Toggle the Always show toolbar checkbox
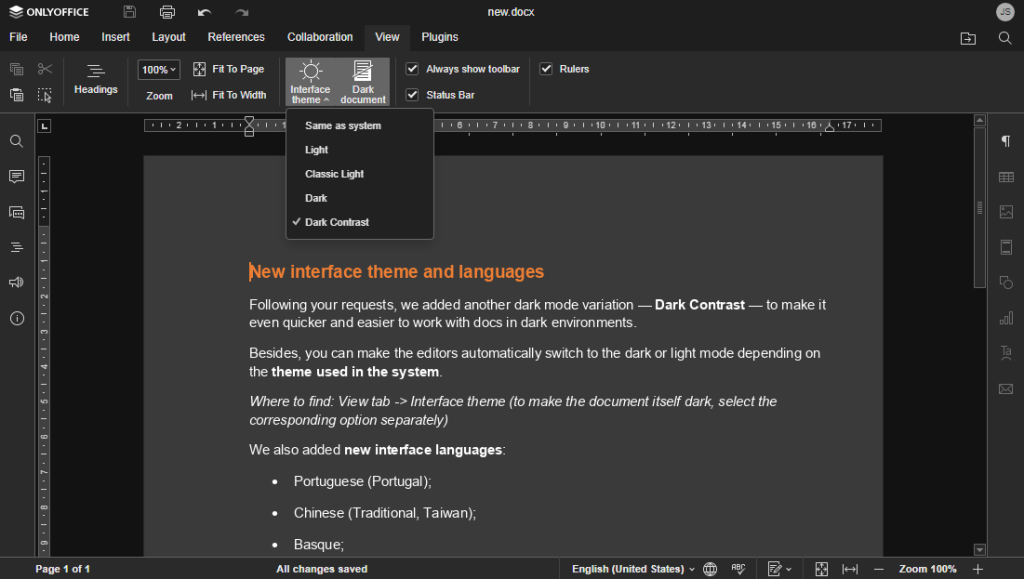Image resolution: width=1024 pixels, height=579 pixels. click(x=412, y=68)
